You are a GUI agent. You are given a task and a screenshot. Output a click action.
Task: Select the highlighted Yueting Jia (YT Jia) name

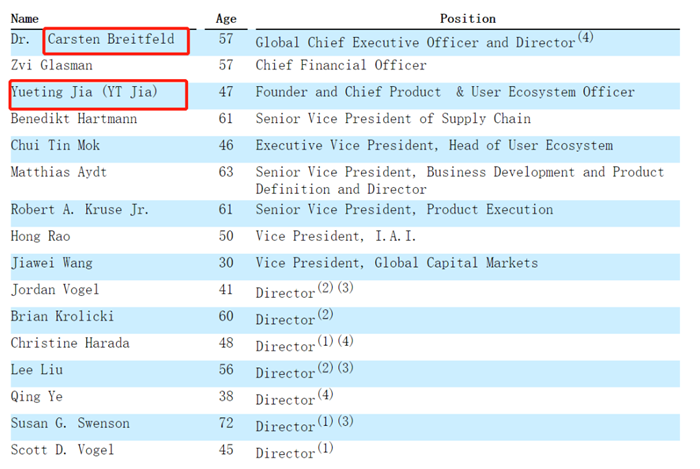click(x=98, y=93)
